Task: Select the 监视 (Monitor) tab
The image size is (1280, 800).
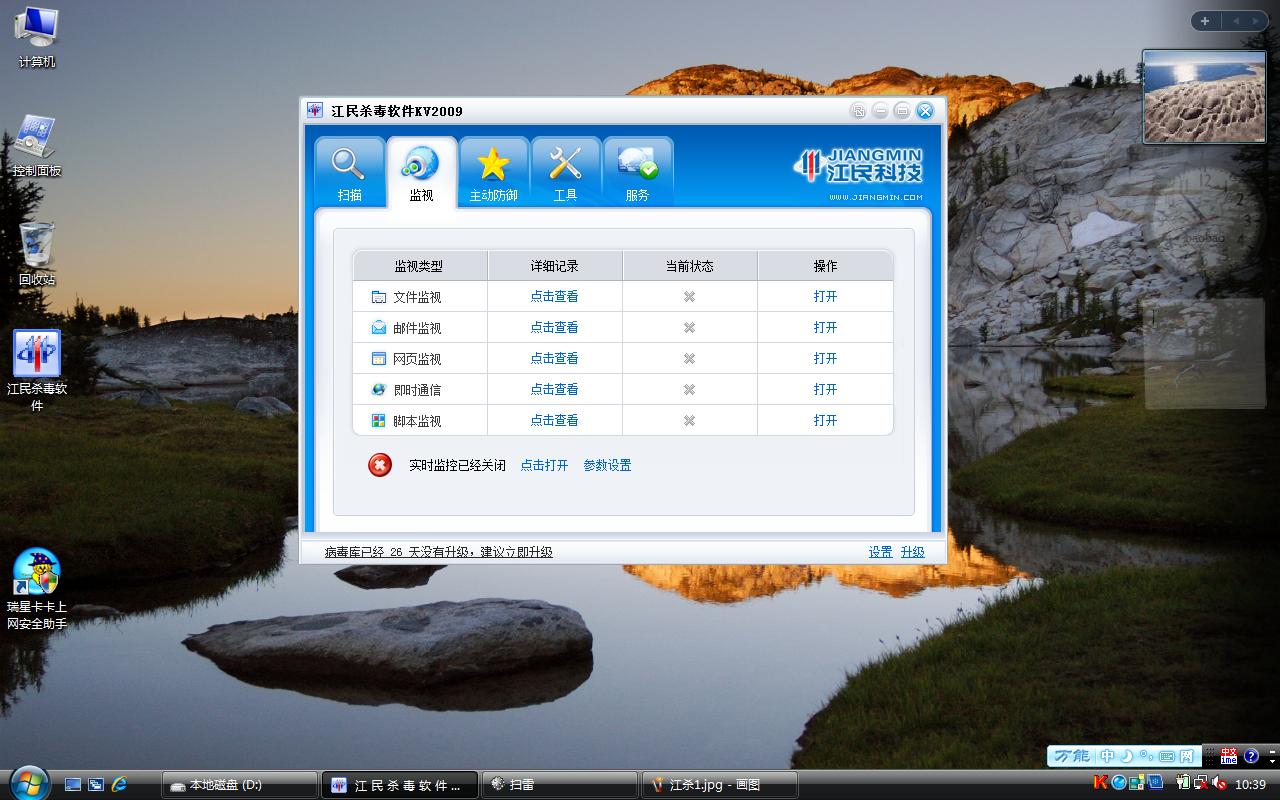Action: (422, 172)
